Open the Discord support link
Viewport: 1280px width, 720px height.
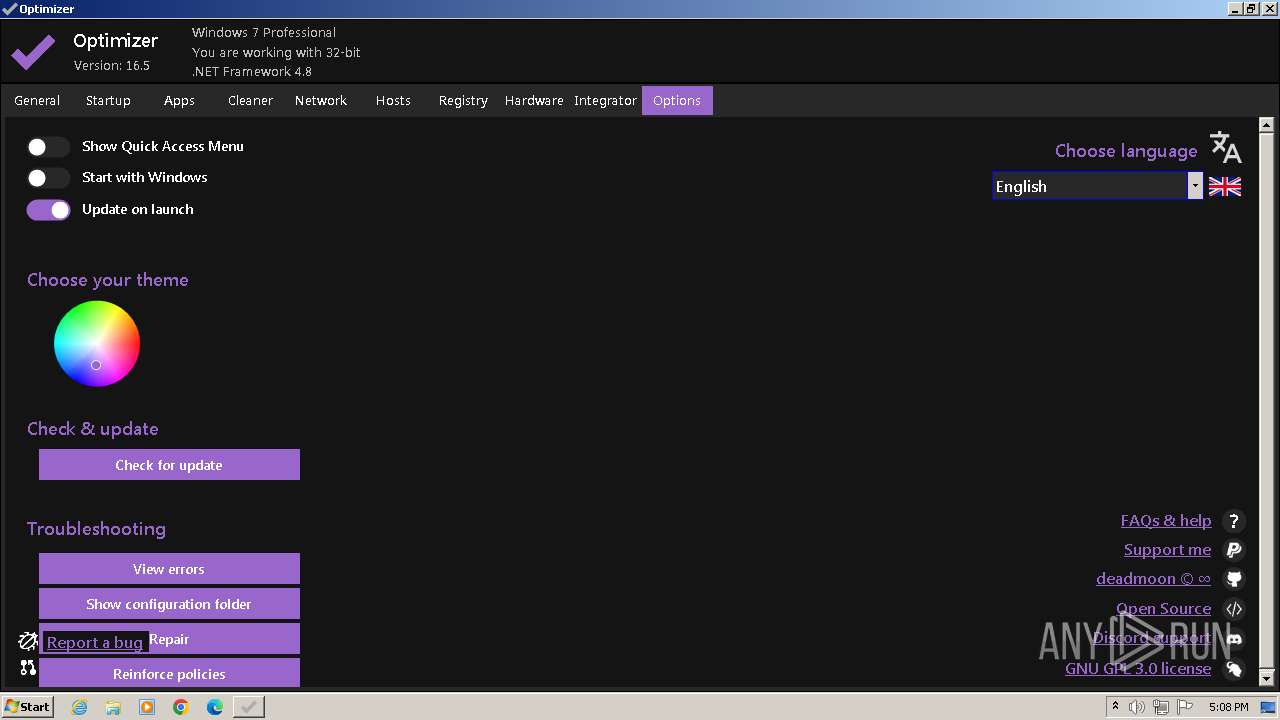(x=1151, y=638)
